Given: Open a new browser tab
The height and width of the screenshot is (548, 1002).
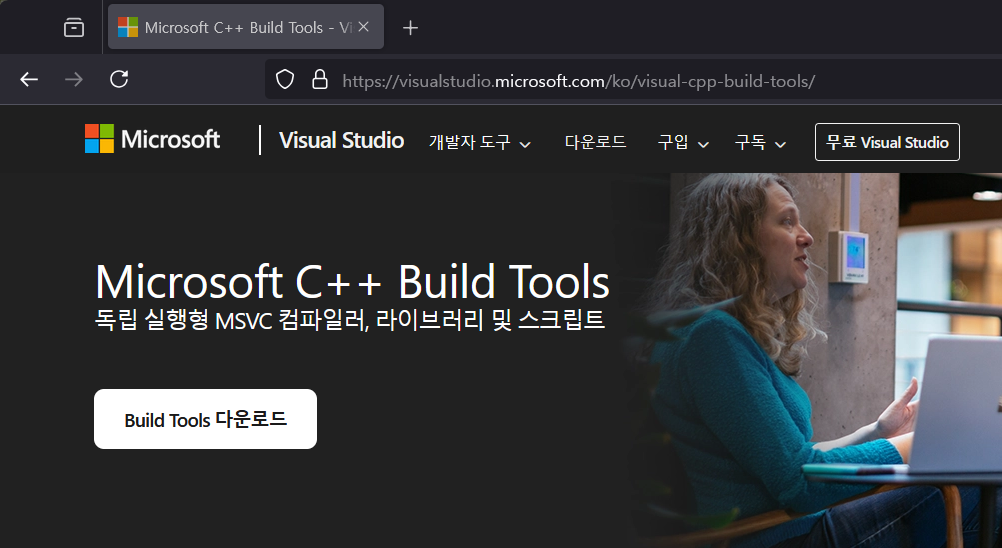Looking at the screenshot, I should pyautogui.click(x=410, y=27).
